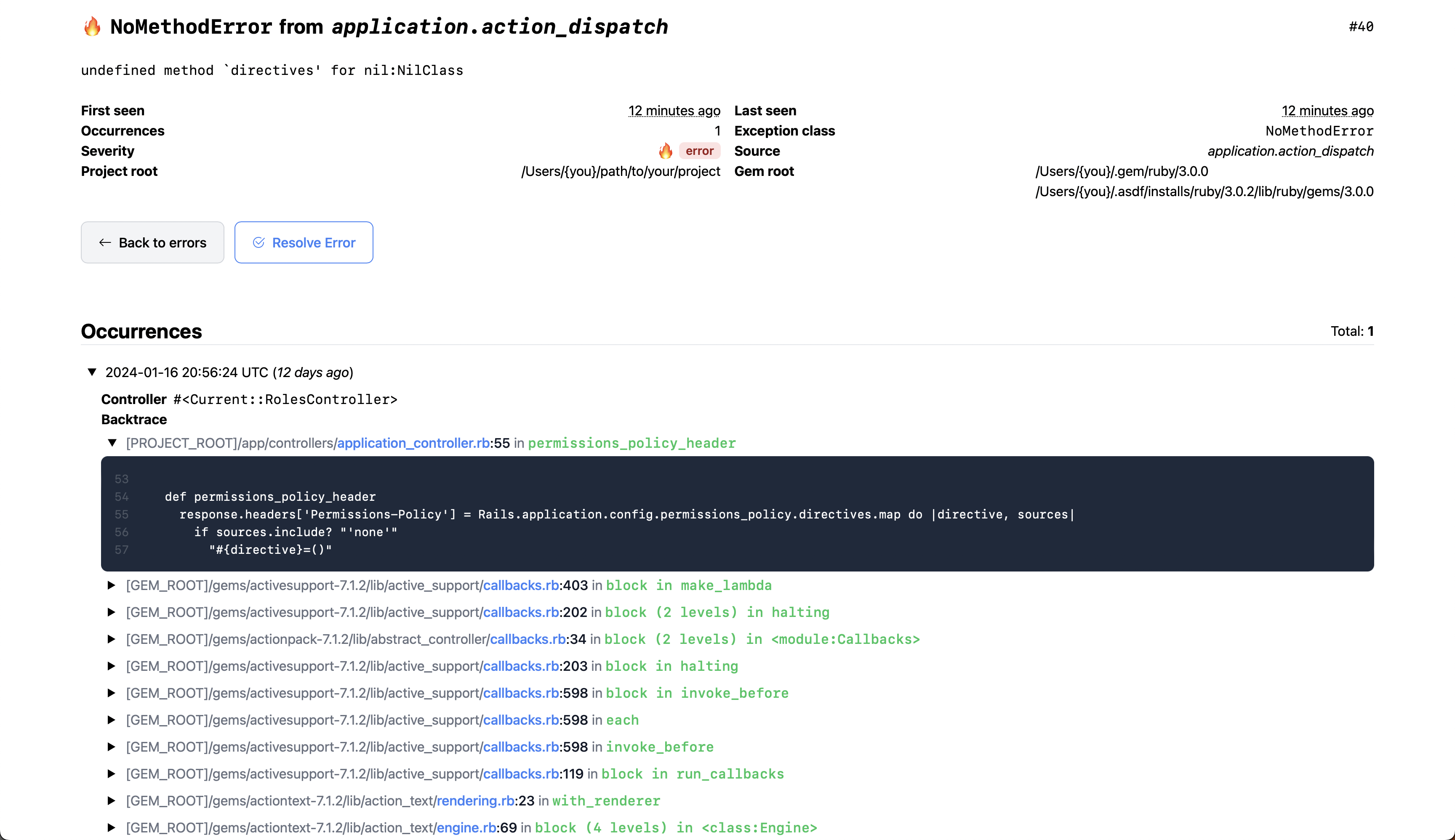The image size is (1455, 840).
Task: Expand the callbacks.rb:403 make_lambda frame
Action: [x=112, y=585]
